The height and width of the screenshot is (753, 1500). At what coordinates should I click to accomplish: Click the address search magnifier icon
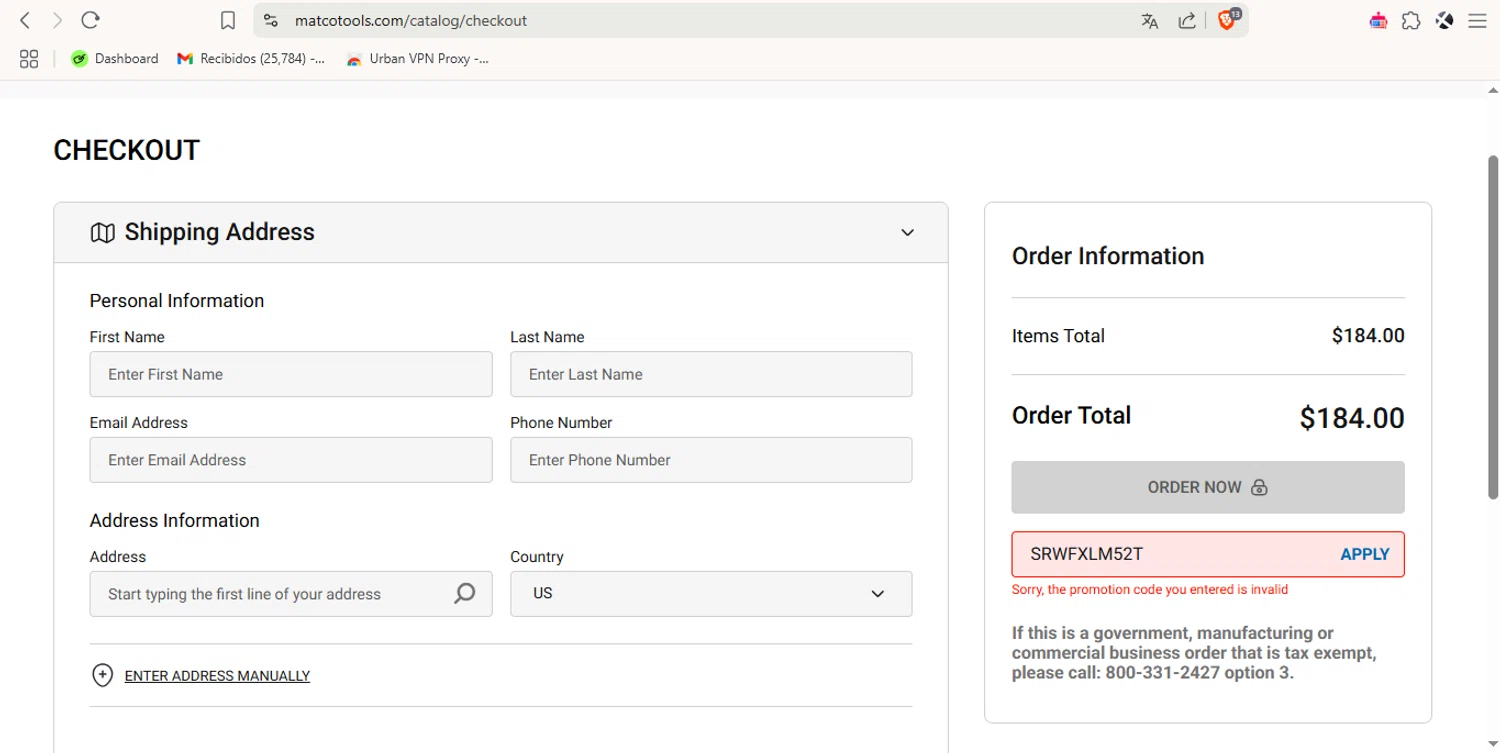click(465, 594)
